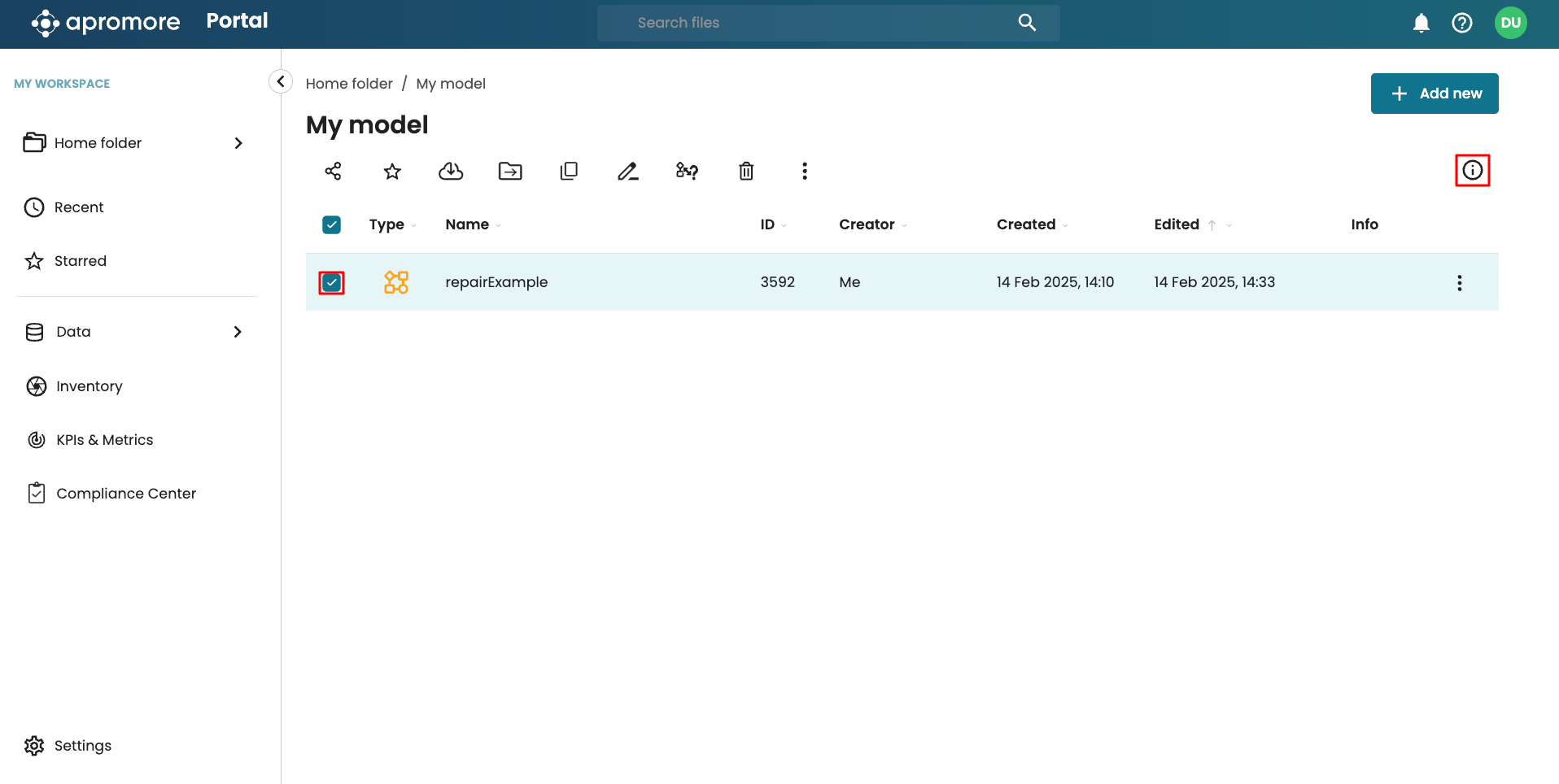The width and height of the screenshot is (1559, 784).
Task: Click the Add new button
Action: pyautogui.click(x=1434, y=94)
